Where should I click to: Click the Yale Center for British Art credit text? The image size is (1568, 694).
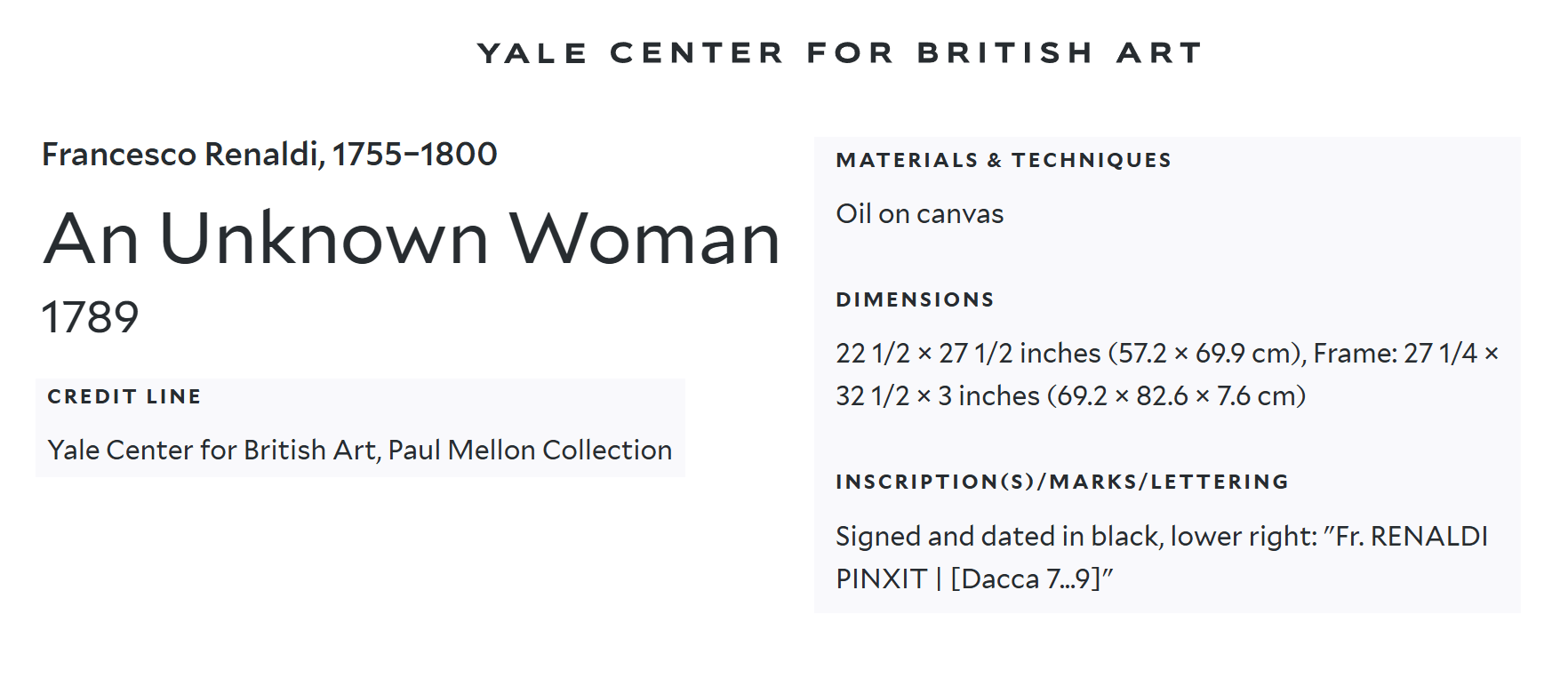pyautogui.click(x=213, y=451)
